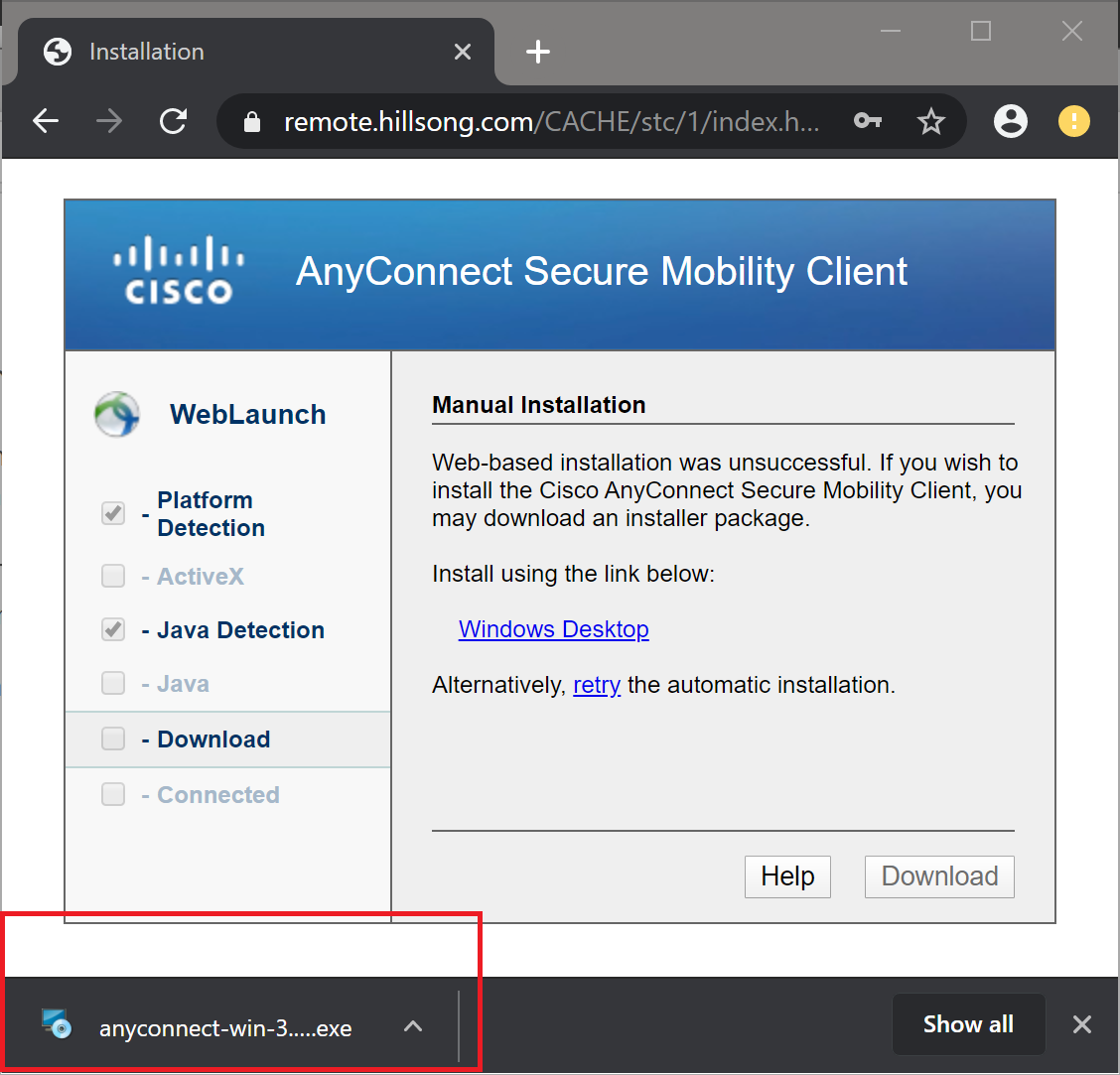Viewport: 1120px width, 1075px height.
Task: Open a new browser tab
Action: point(537,52)
